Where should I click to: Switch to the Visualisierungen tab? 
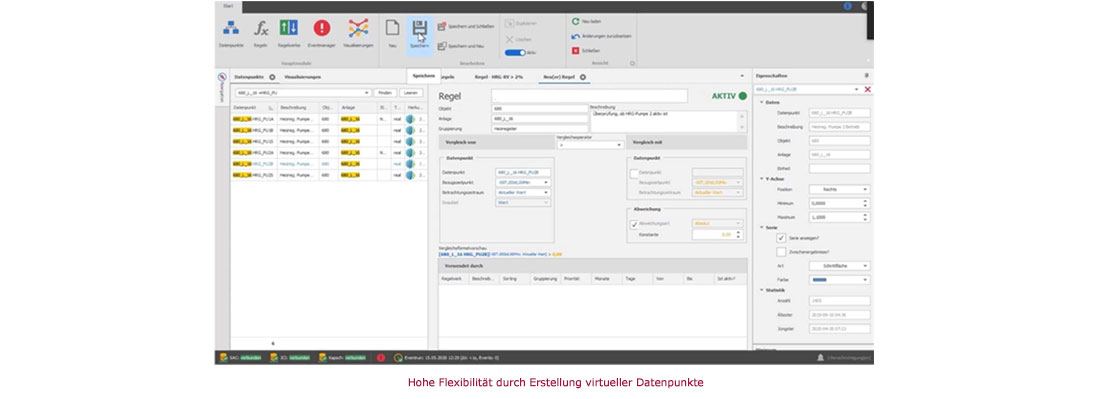[x=303, y=76]
